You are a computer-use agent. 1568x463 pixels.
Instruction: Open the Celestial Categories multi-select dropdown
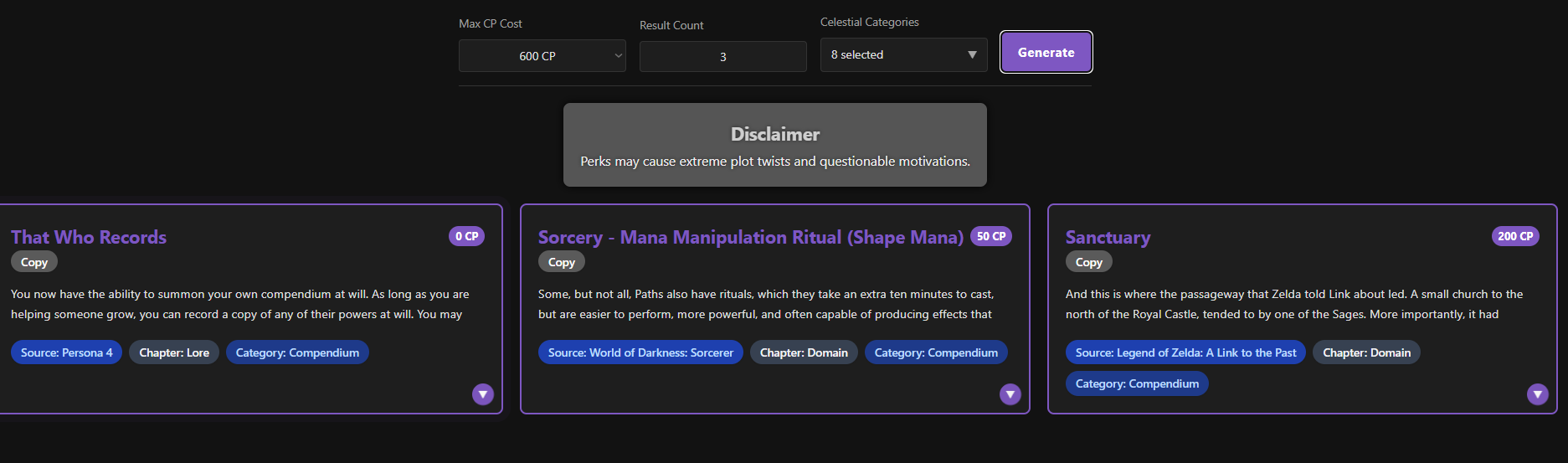click(x=903, y=55)
